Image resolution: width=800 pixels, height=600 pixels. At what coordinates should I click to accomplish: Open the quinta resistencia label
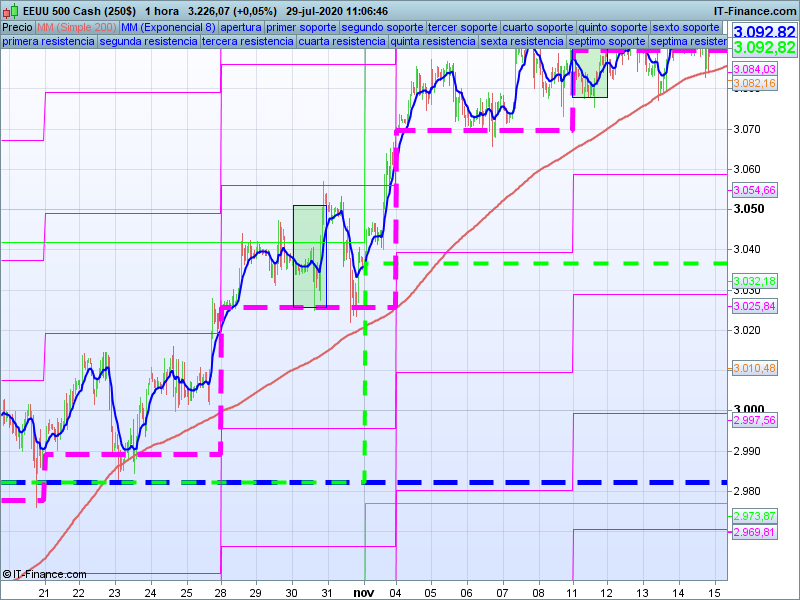point(433,42)
